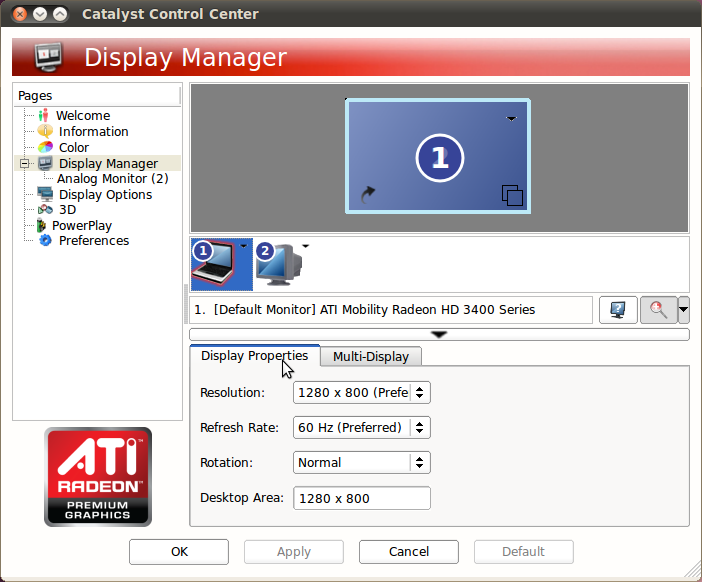Click the PowerPlay battery icon
Viewport: 702px width, 582px height.
[41, 225]
